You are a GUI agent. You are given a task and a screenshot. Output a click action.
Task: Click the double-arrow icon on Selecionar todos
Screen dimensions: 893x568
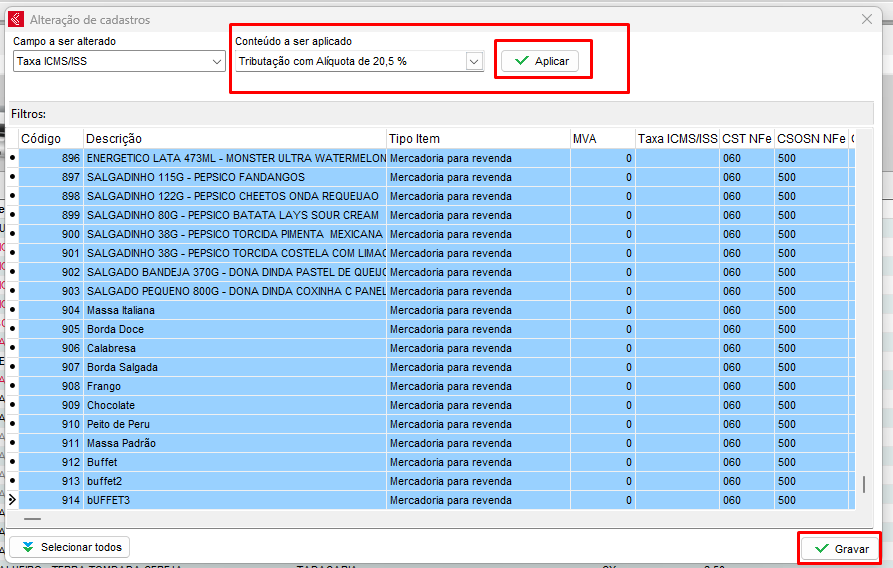click(28, 547)
